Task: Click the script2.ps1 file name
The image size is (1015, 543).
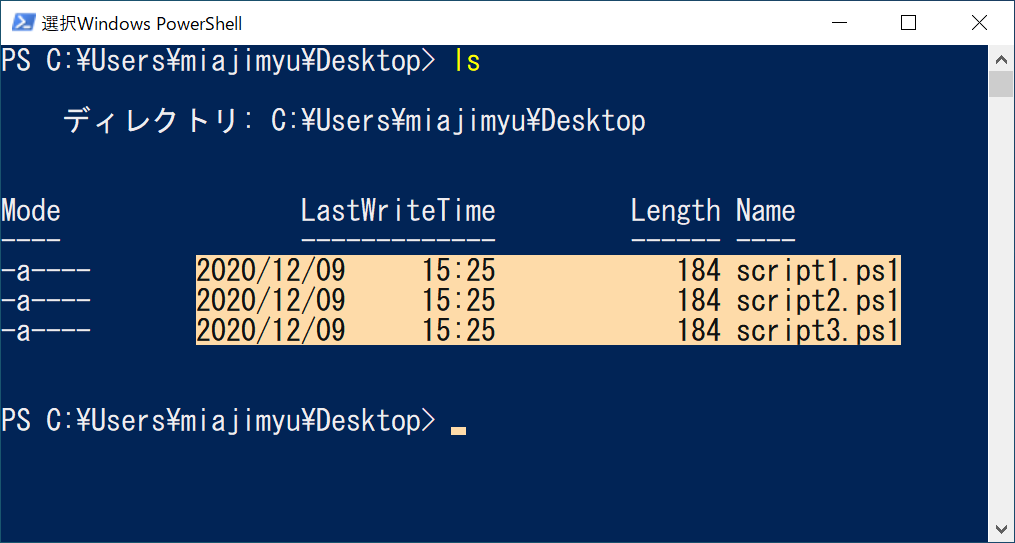Action: (x=818, y=301)
